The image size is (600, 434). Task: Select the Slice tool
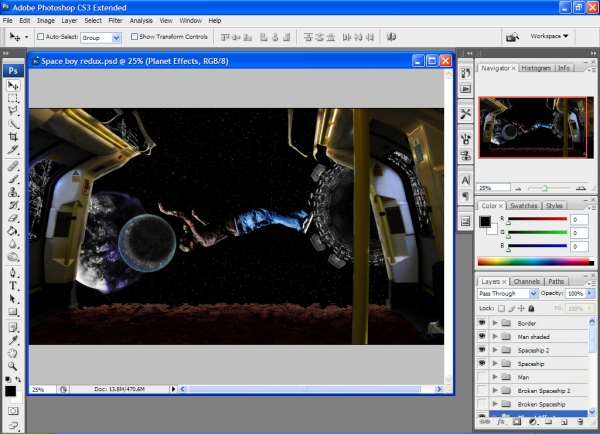[13, 150]
